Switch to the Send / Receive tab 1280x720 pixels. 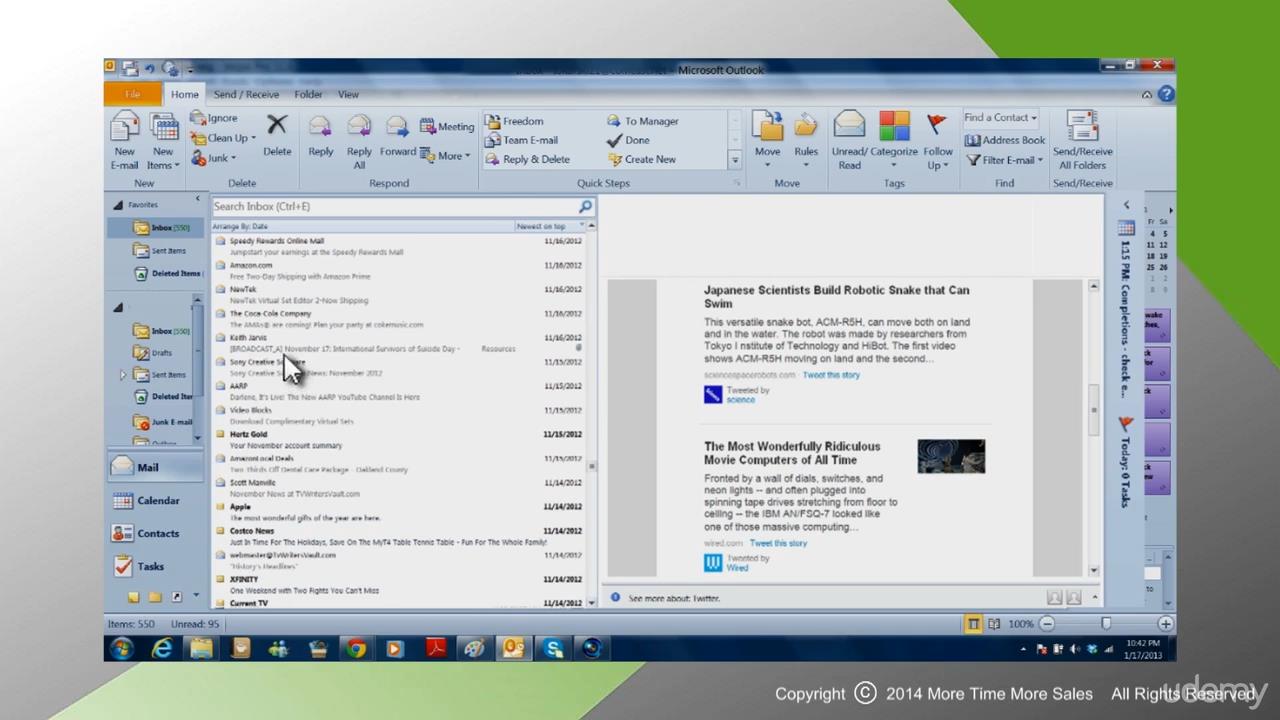pos(246,94)
